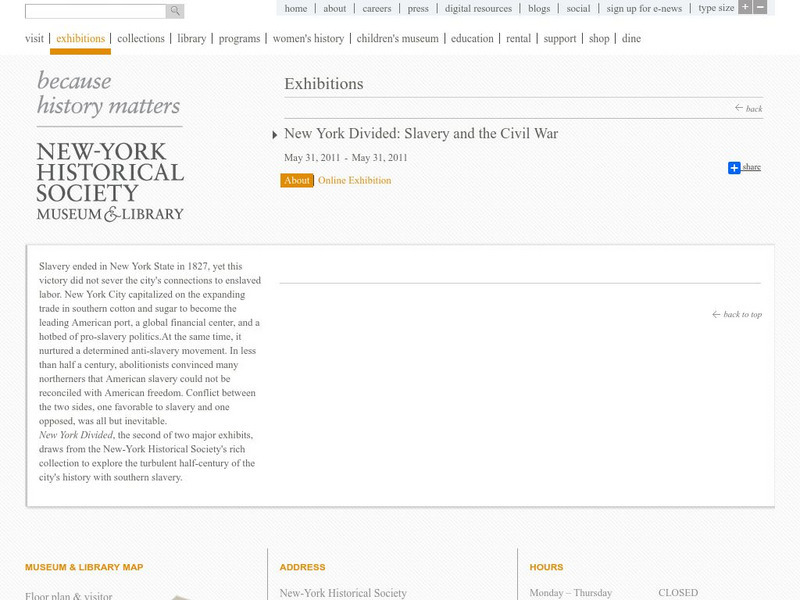The height and width of the screenshot is (600, 800).
Task: Click the Monday – Thursday hours text
Action: 570,593
